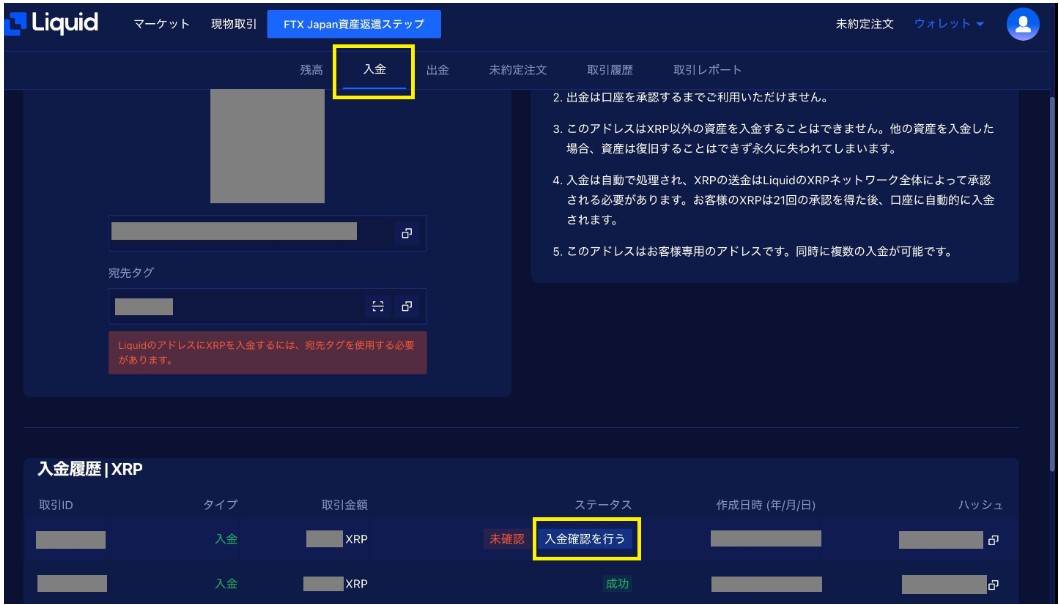Click the 取引ID column header

coord(56,505)
